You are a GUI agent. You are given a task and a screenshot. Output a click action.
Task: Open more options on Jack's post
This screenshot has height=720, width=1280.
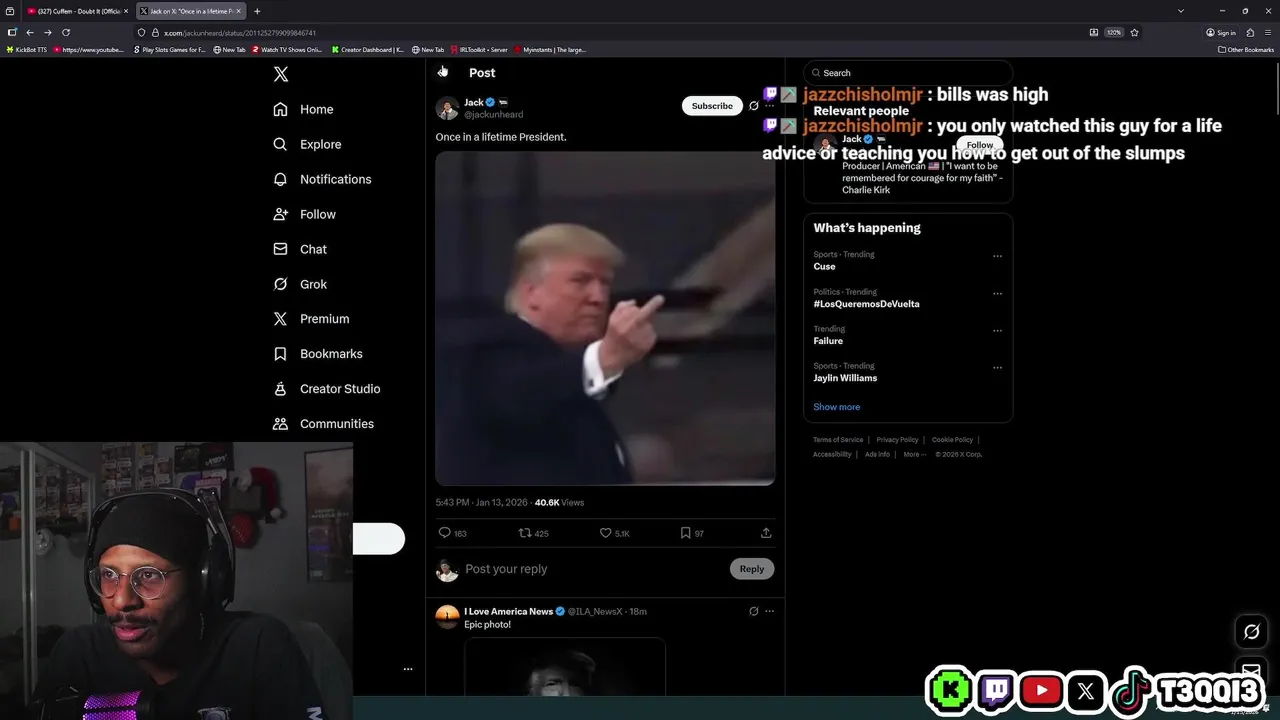tap(769, 106)
